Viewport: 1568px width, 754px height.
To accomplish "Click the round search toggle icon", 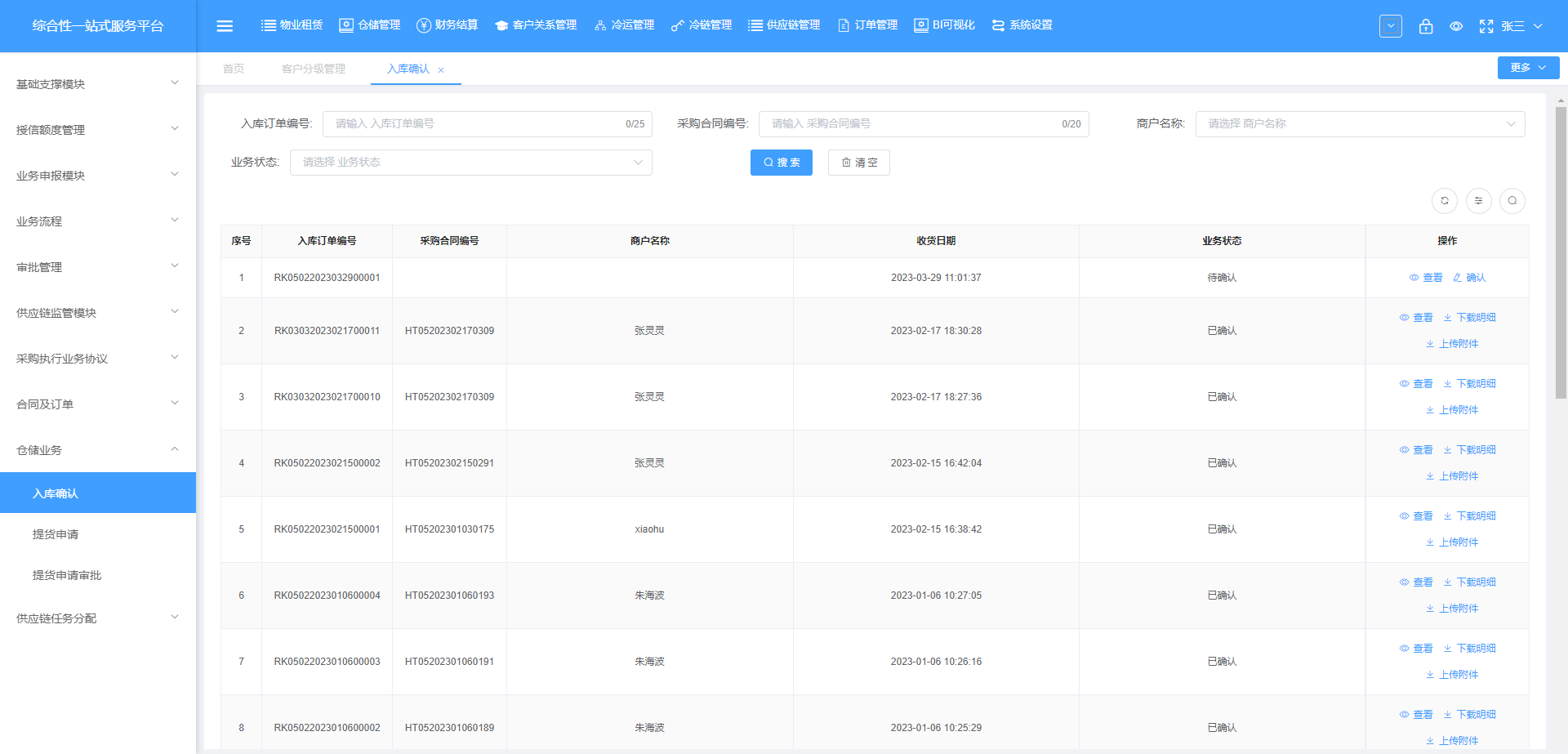I will pos(1512,201).
